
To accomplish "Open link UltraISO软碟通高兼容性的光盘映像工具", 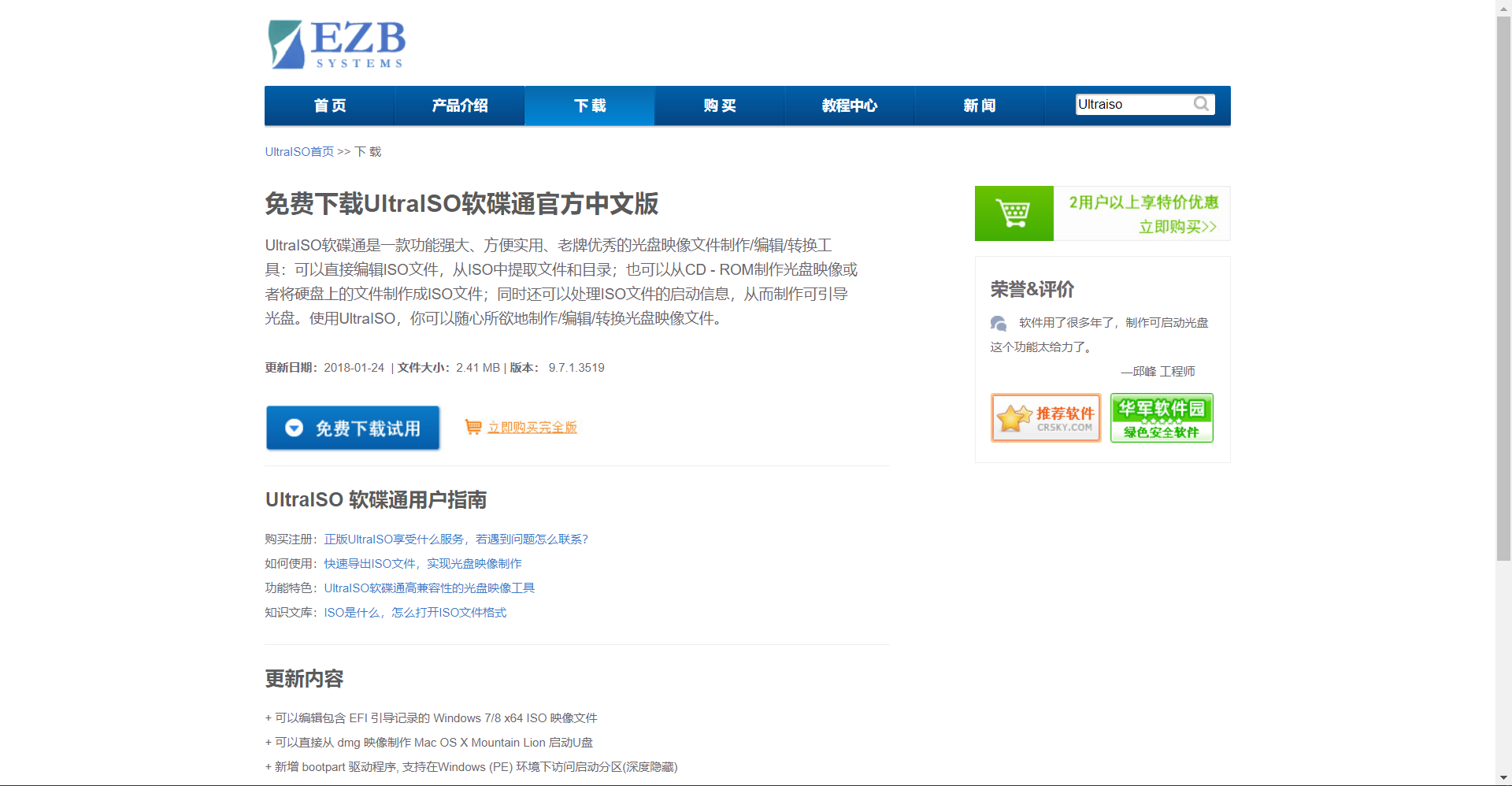I will tap(429, 588).
